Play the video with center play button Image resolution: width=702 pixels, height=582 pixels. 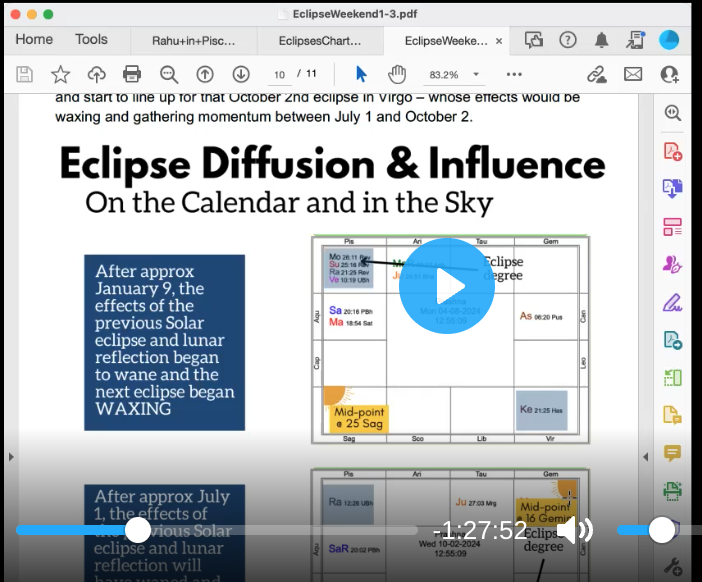pyautogui.click(x=446, y=286)
